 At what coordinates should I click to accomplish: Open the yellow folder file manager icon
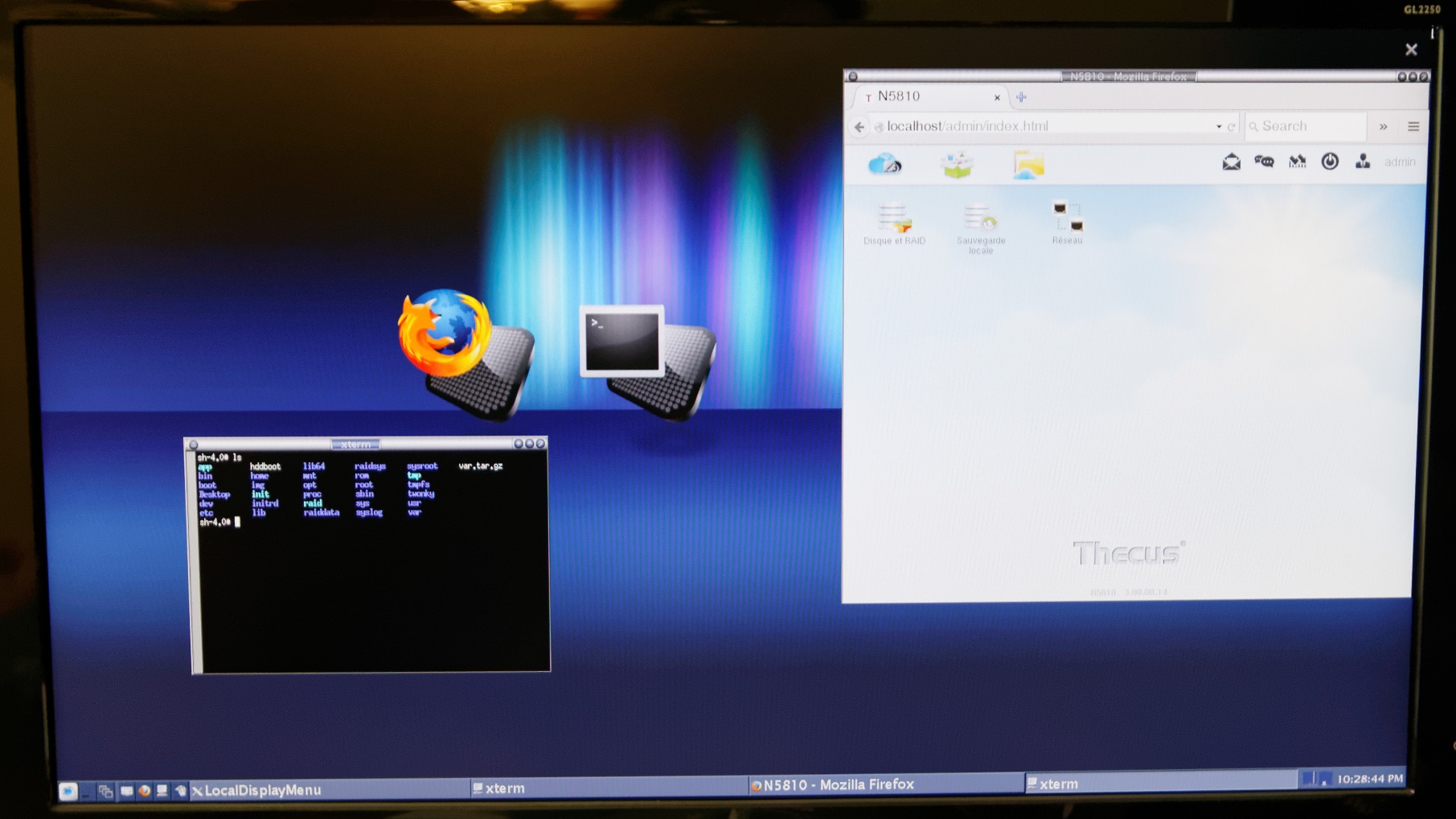click(1028, 165)
